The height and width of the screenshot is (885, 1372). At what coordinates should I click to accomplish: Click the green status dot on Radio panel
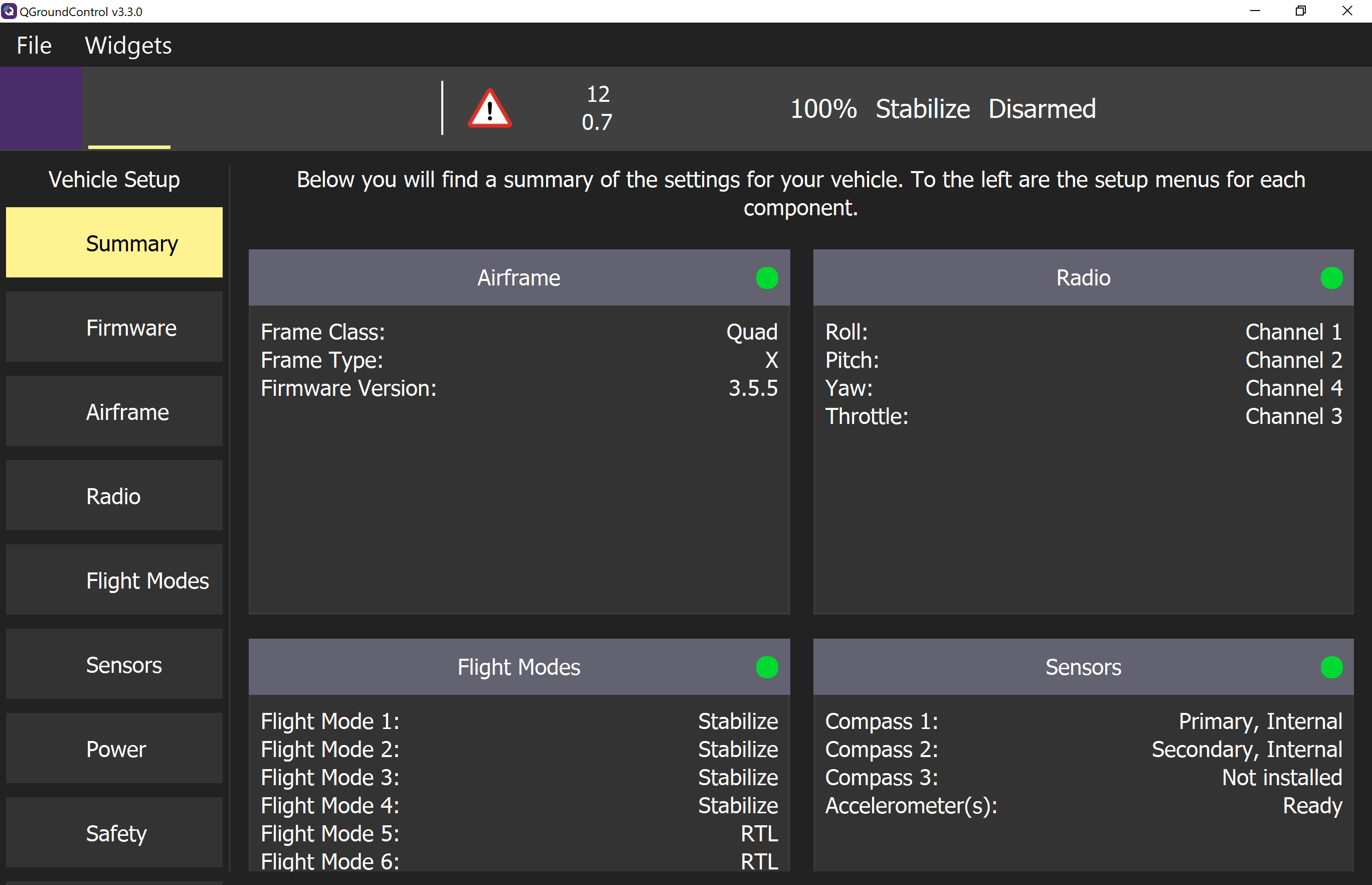click(x=1331, y=277)
